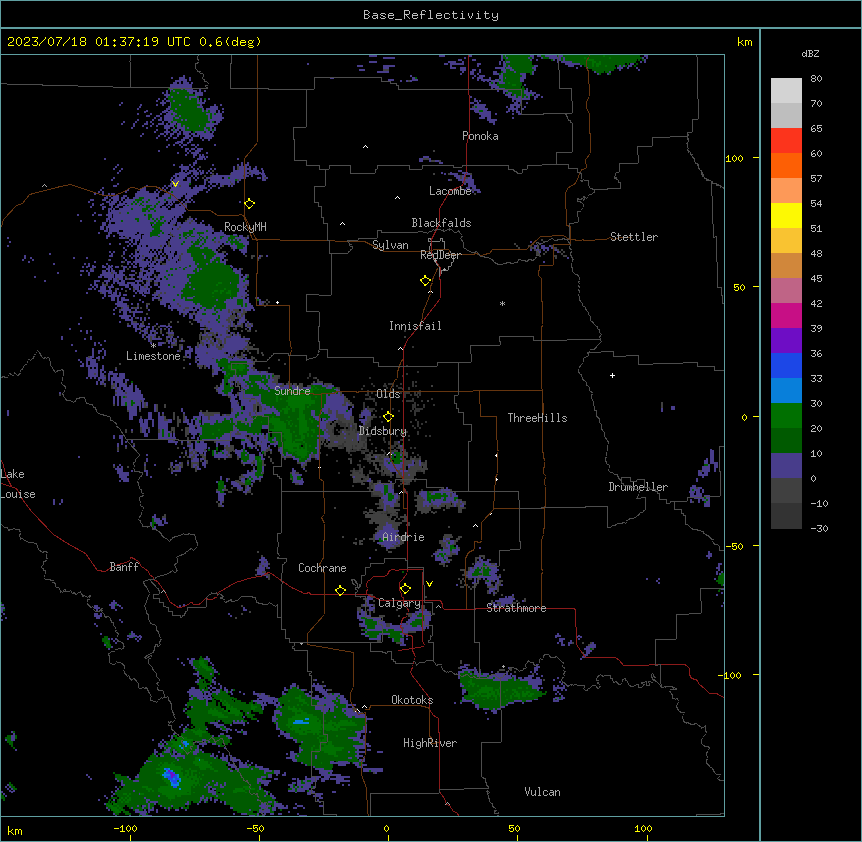
Task: Click the Sundre label
Action: pyautogui.click(x=292, y=391)
